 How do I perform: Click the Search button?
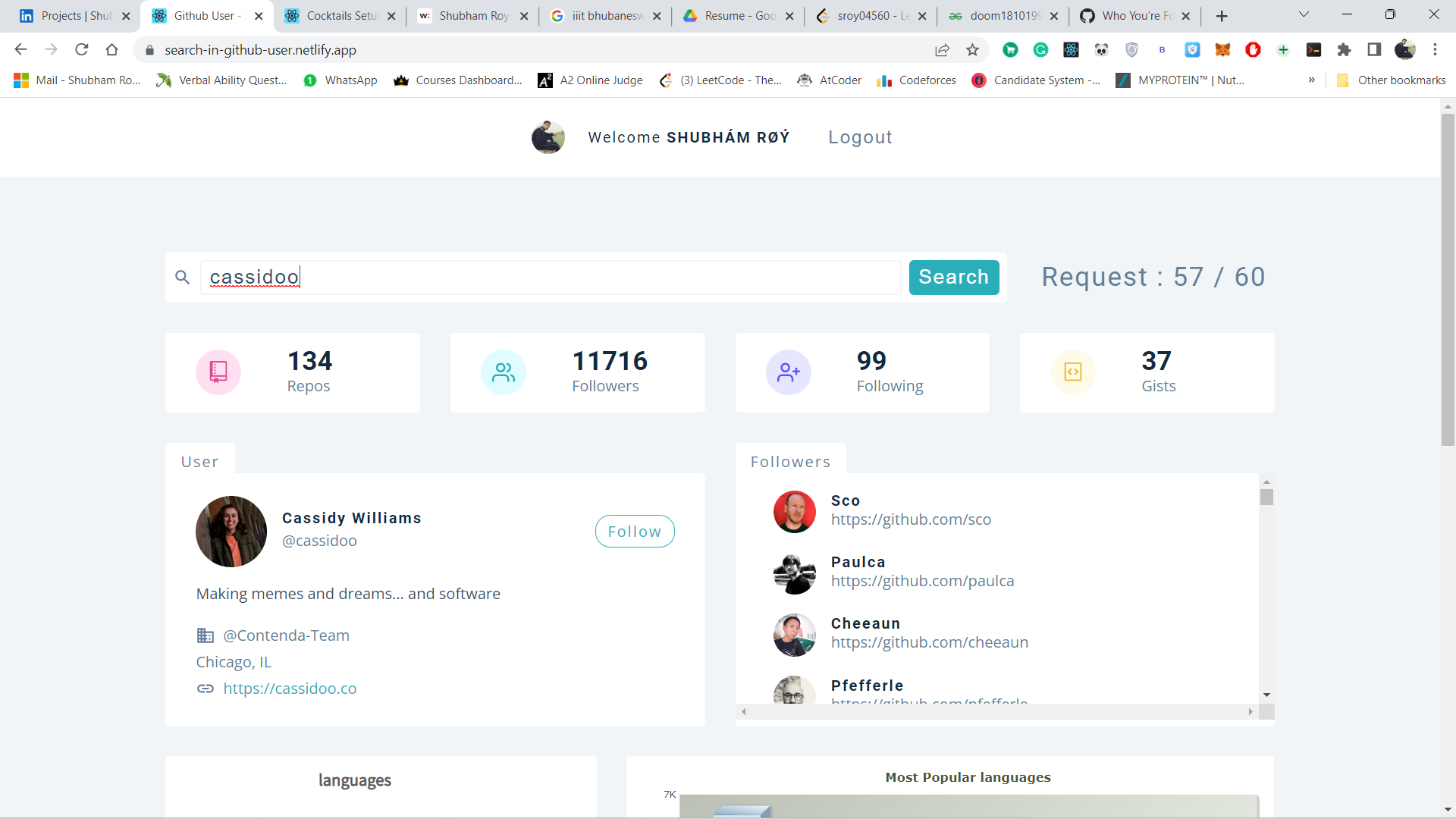click(x=954, y=277)
